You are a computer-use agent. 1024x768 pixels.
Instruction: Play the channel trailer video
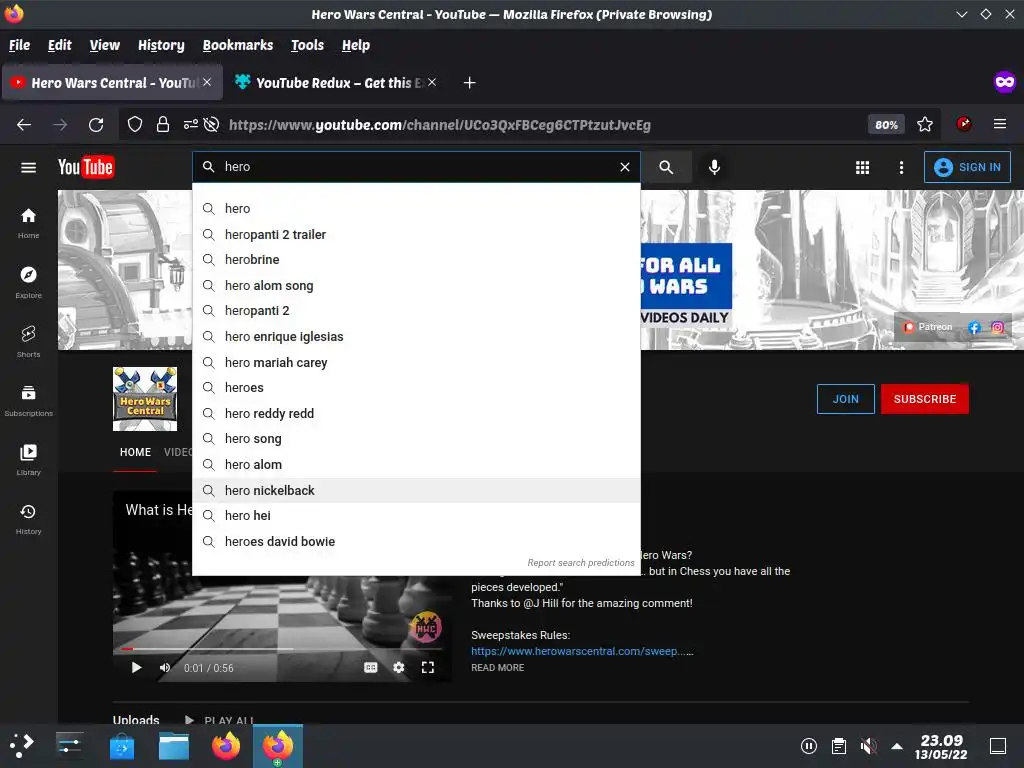click(x=136, y=667)
